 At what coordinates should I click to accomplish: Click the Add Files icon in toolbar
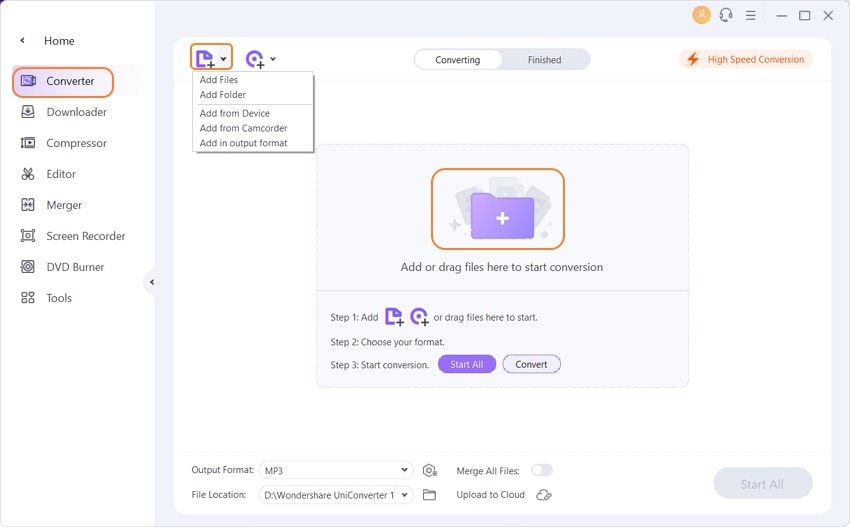205,59
